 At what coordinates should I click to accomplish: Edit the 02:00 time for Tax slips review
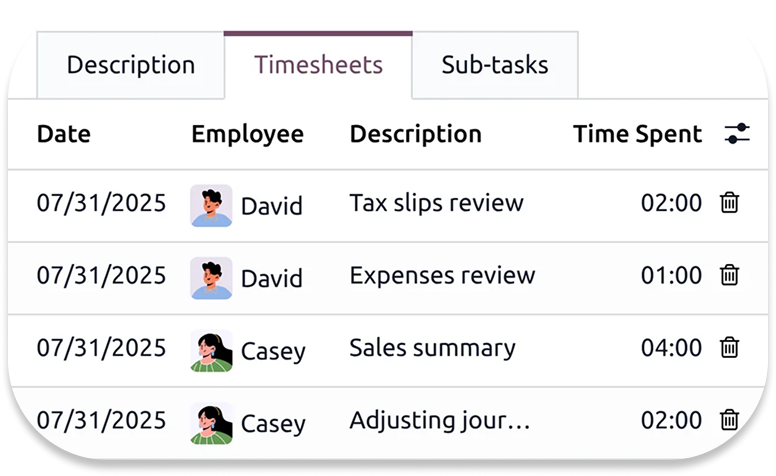671,204
